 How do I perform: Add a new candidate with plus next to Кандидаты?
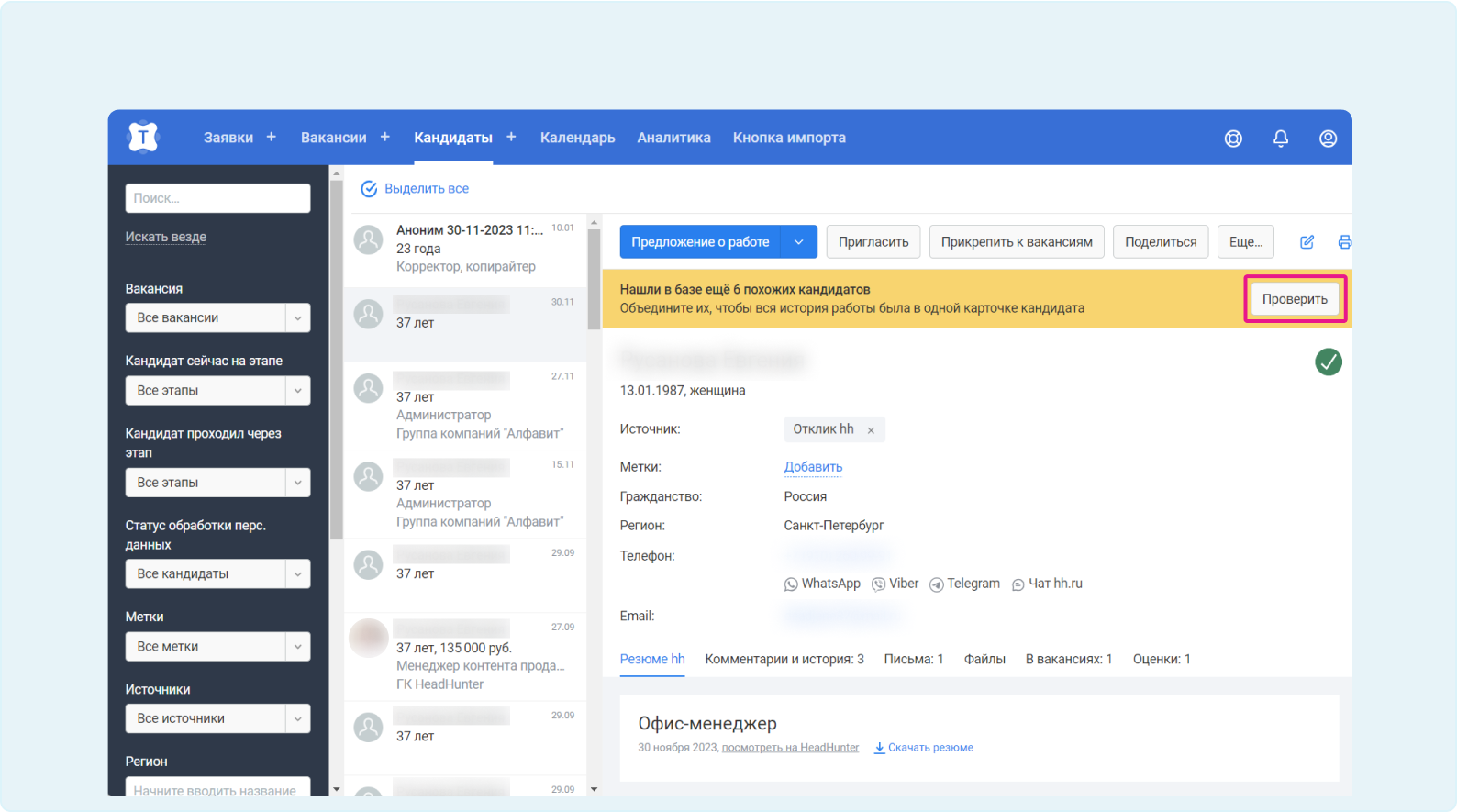pyautogui.click(x=511, y=137)
